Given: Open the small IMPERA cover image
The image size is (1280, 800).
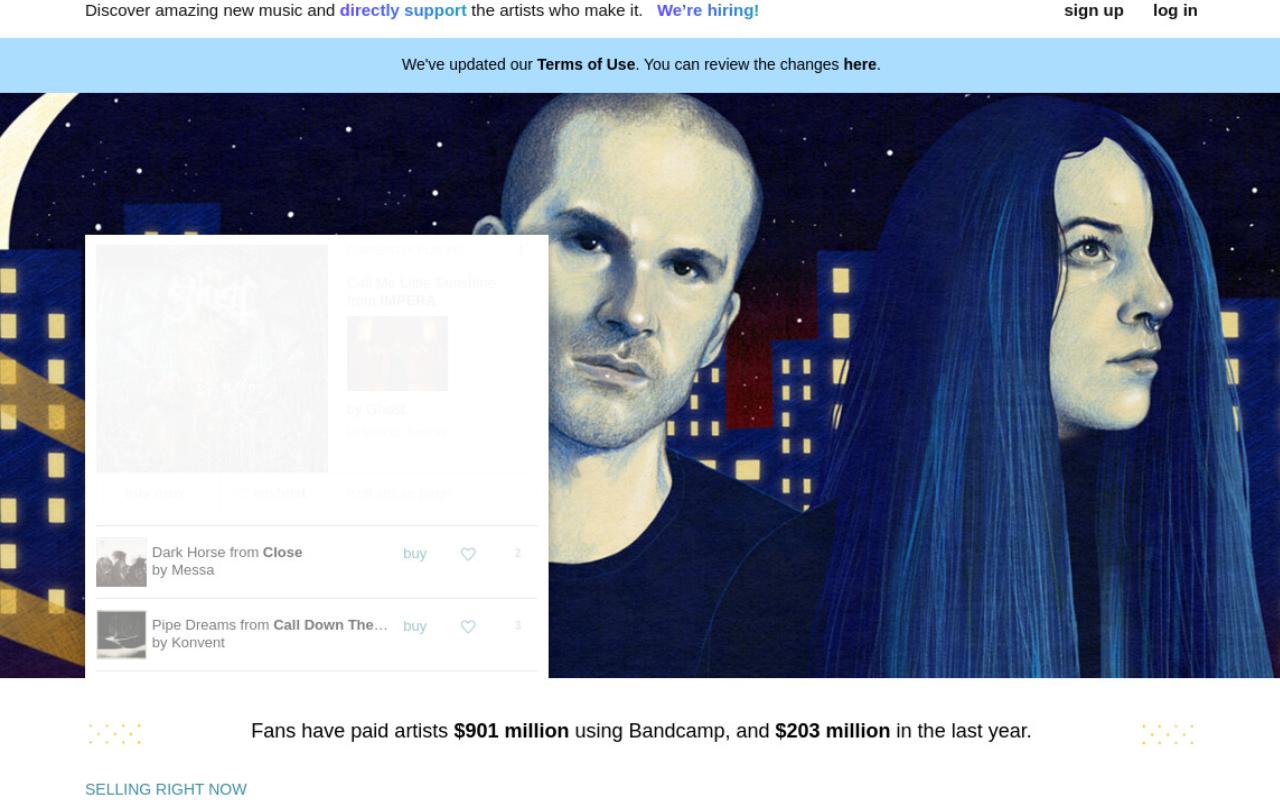Looking at the screenshot, I should tap(397, 353).
